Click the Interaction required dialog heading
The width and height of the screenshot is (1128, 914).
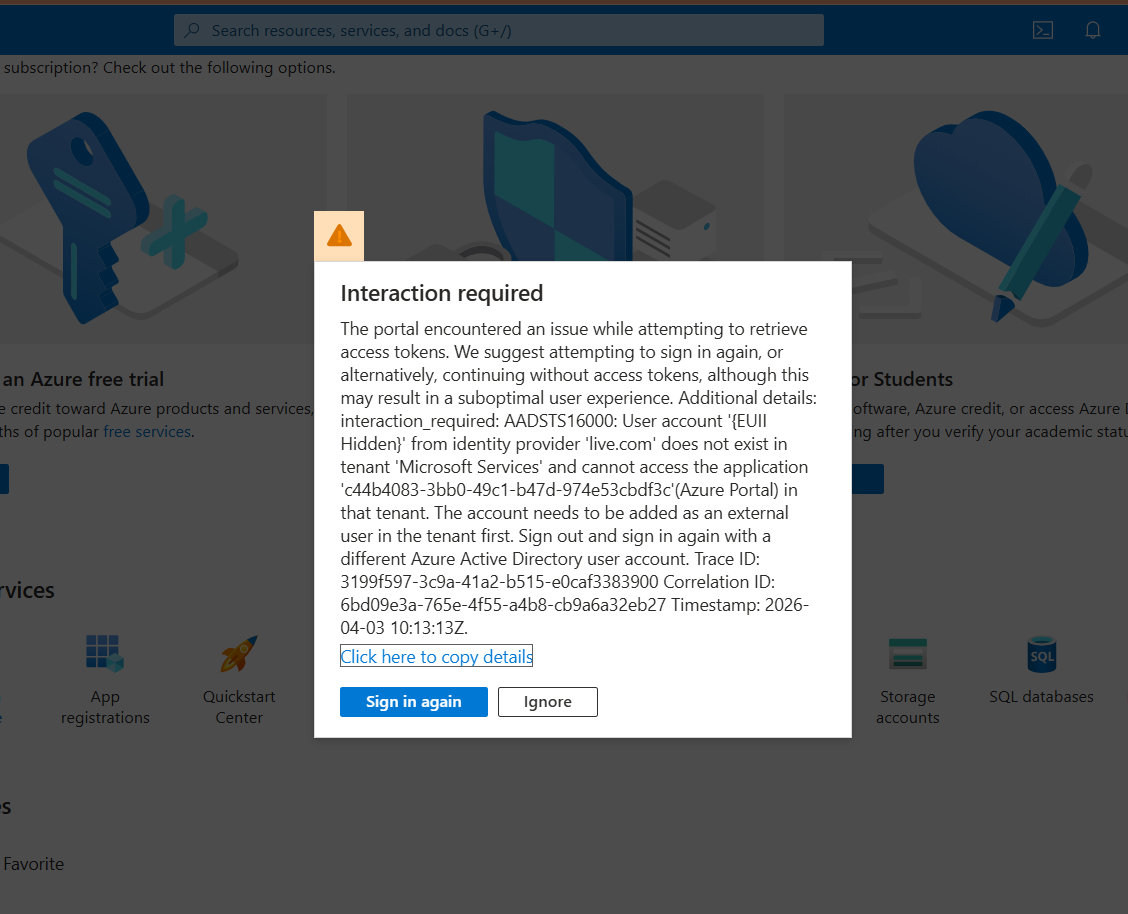(x=442, y=293)
